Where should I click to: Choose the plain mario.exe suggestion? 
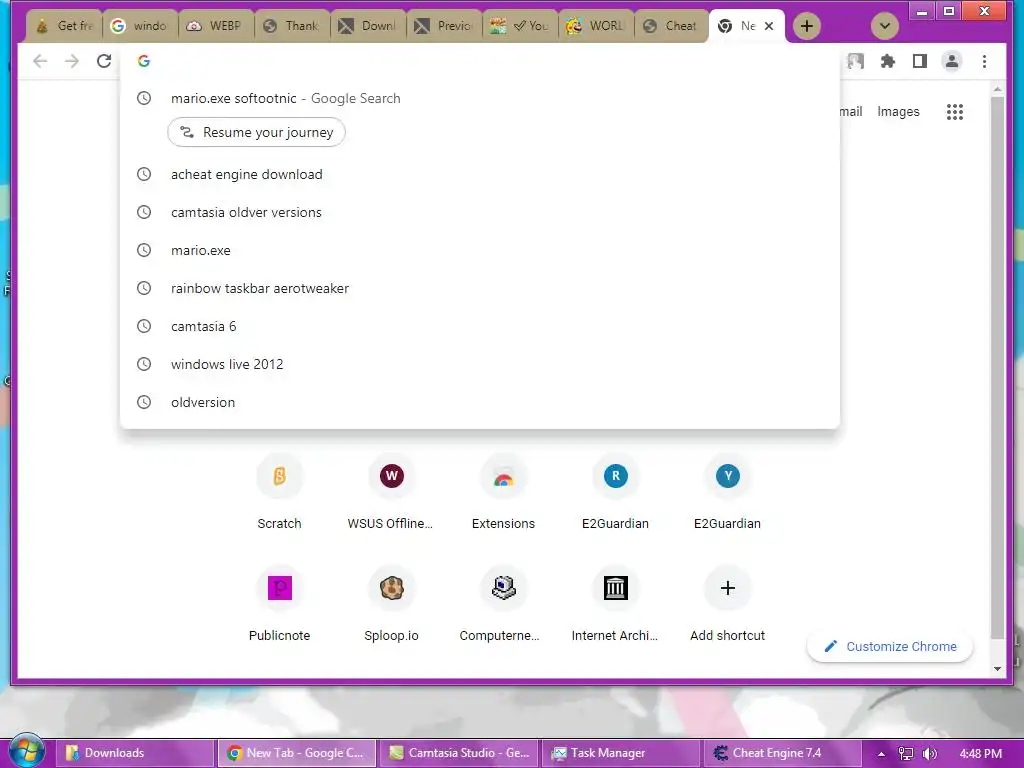pyautogui.click(x=480, y=250)
